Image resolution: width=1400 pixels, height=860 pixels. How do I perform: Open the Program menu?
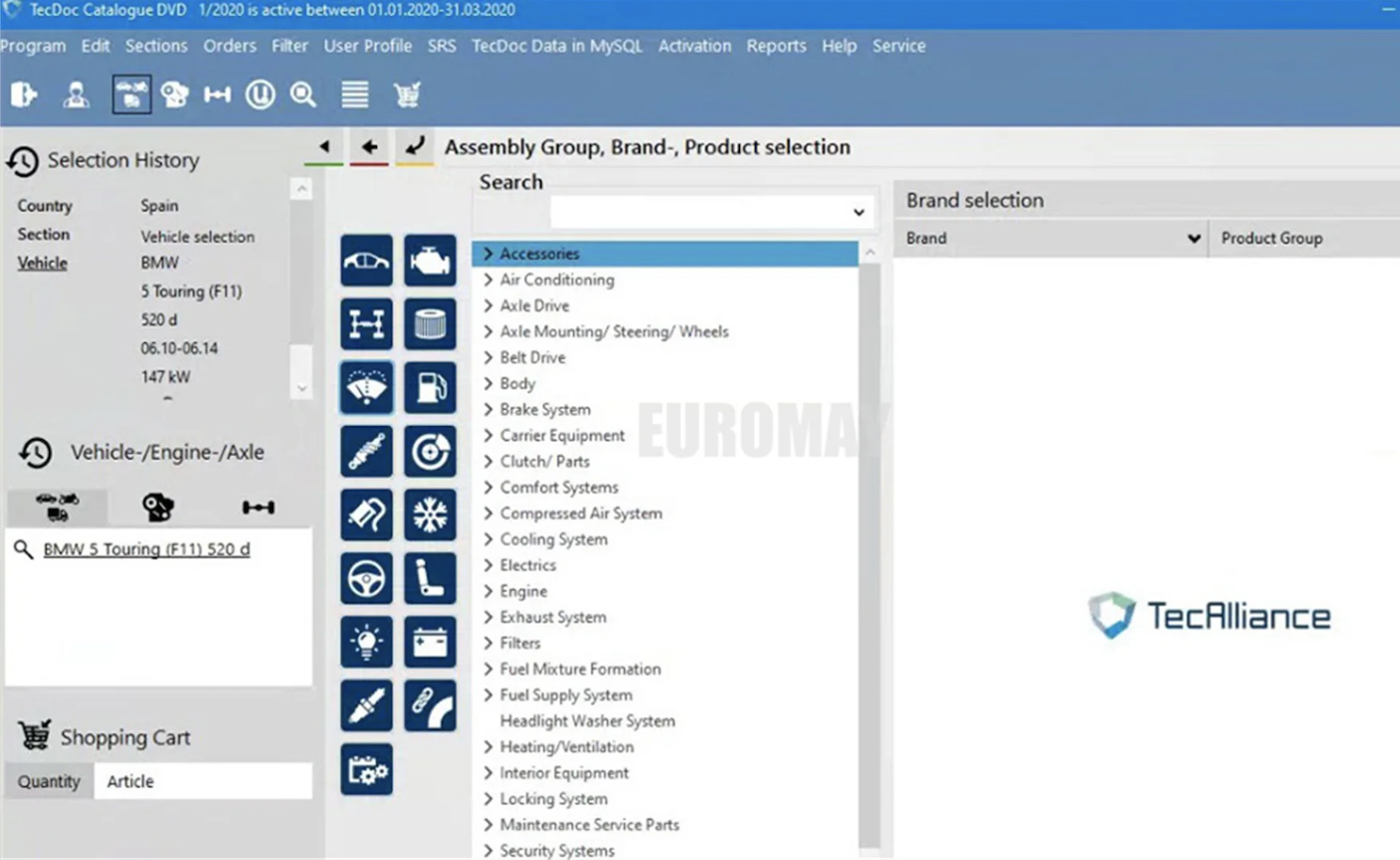pyautogui.click(x=33, y=46)
